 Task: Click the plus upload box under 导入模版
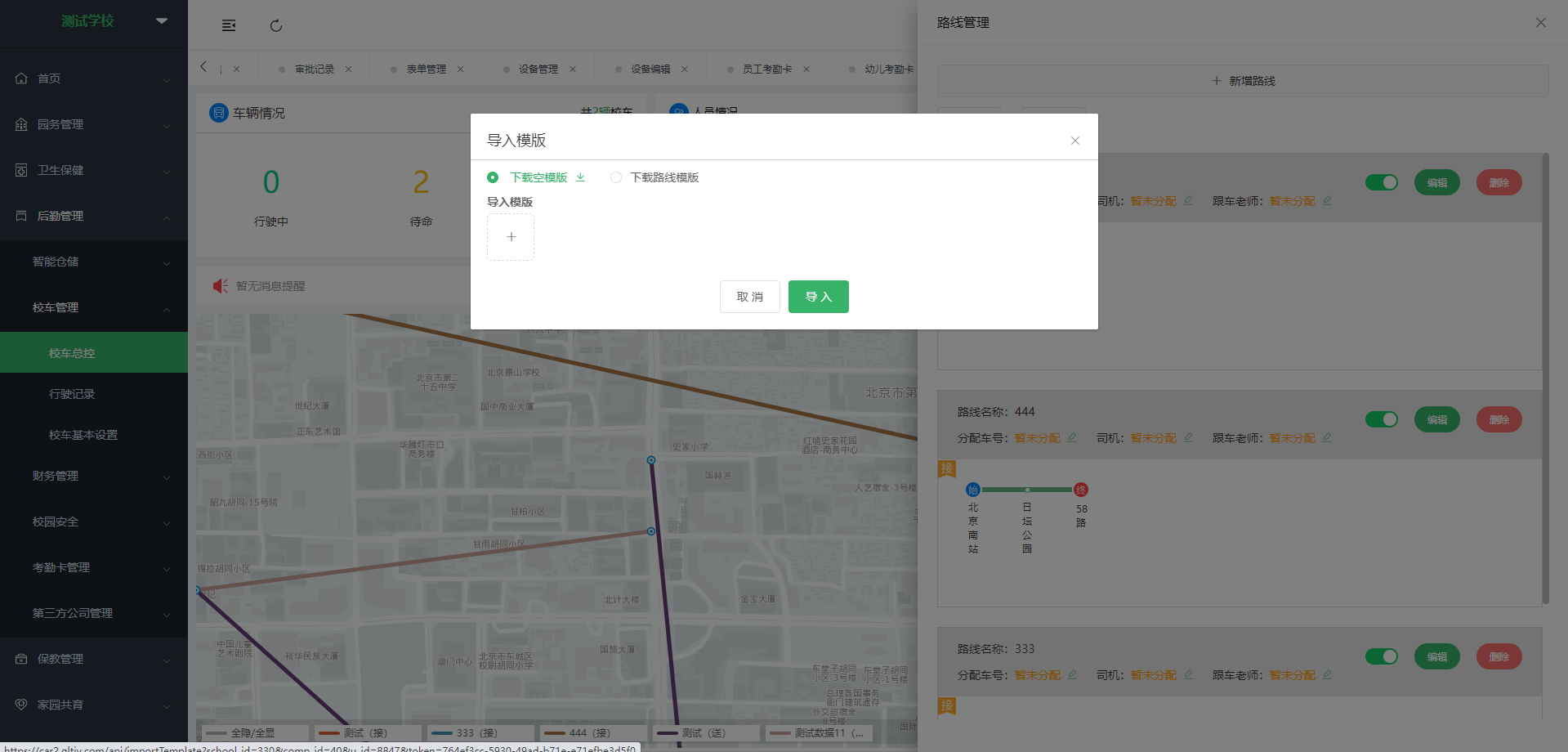[x=511, y=237]
